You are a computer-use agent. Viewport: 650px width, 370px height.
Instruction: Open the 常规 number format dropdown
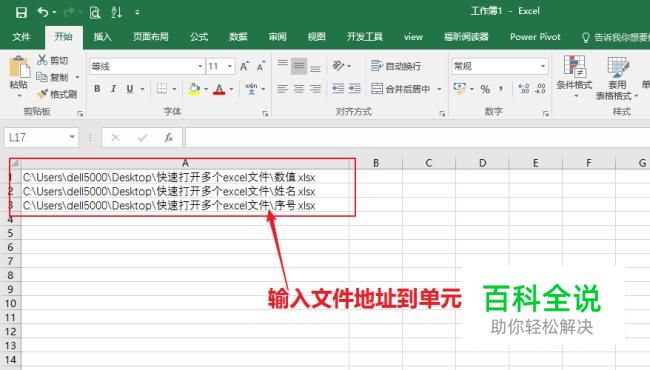point(543,66)
